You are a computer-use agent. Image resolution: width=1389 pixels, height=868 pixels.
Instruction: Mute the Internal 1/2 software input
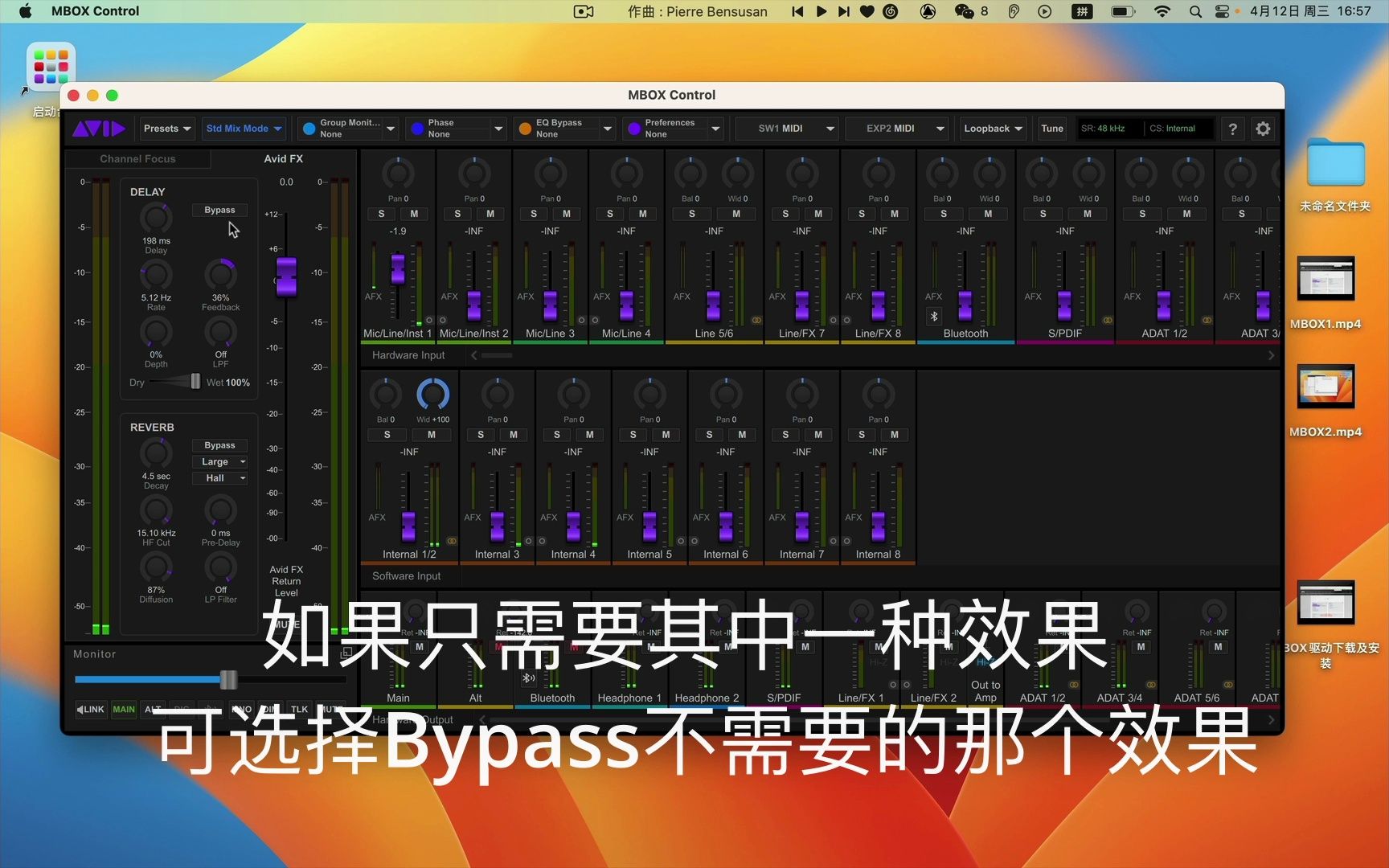click(x=432, y=435)
